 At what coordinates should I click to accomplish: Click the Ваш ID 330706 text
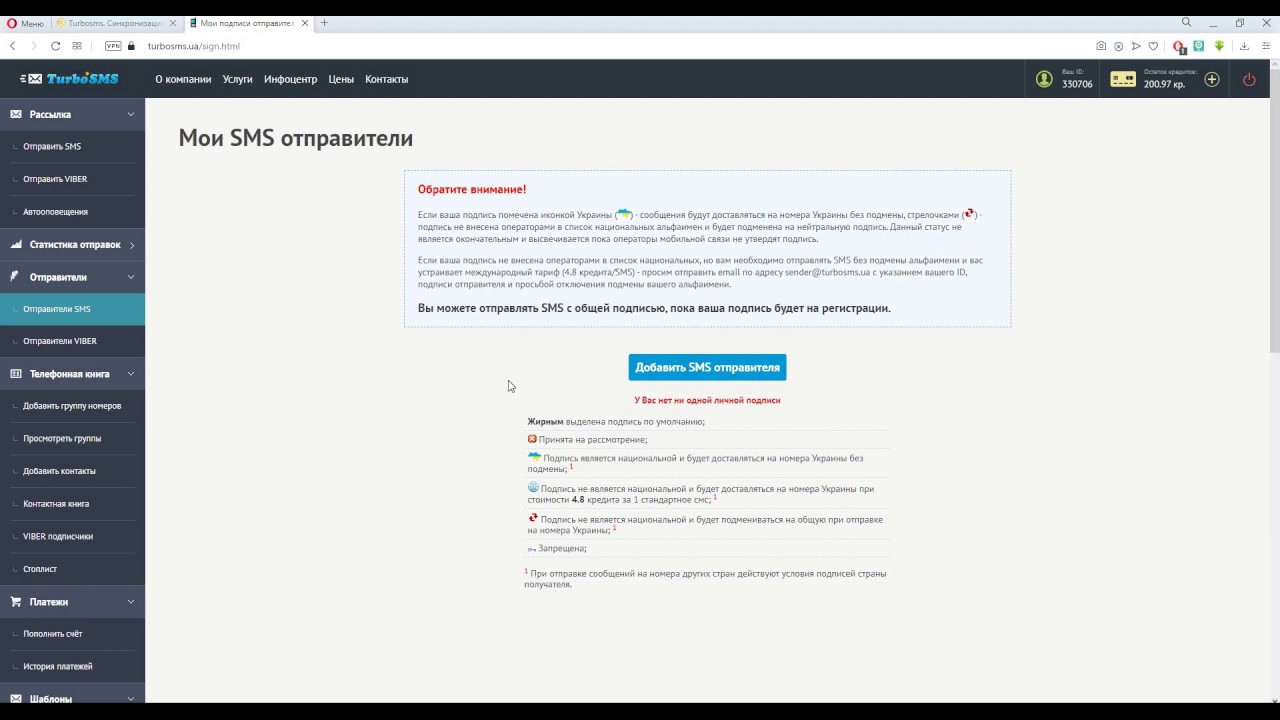point(1077,79)
